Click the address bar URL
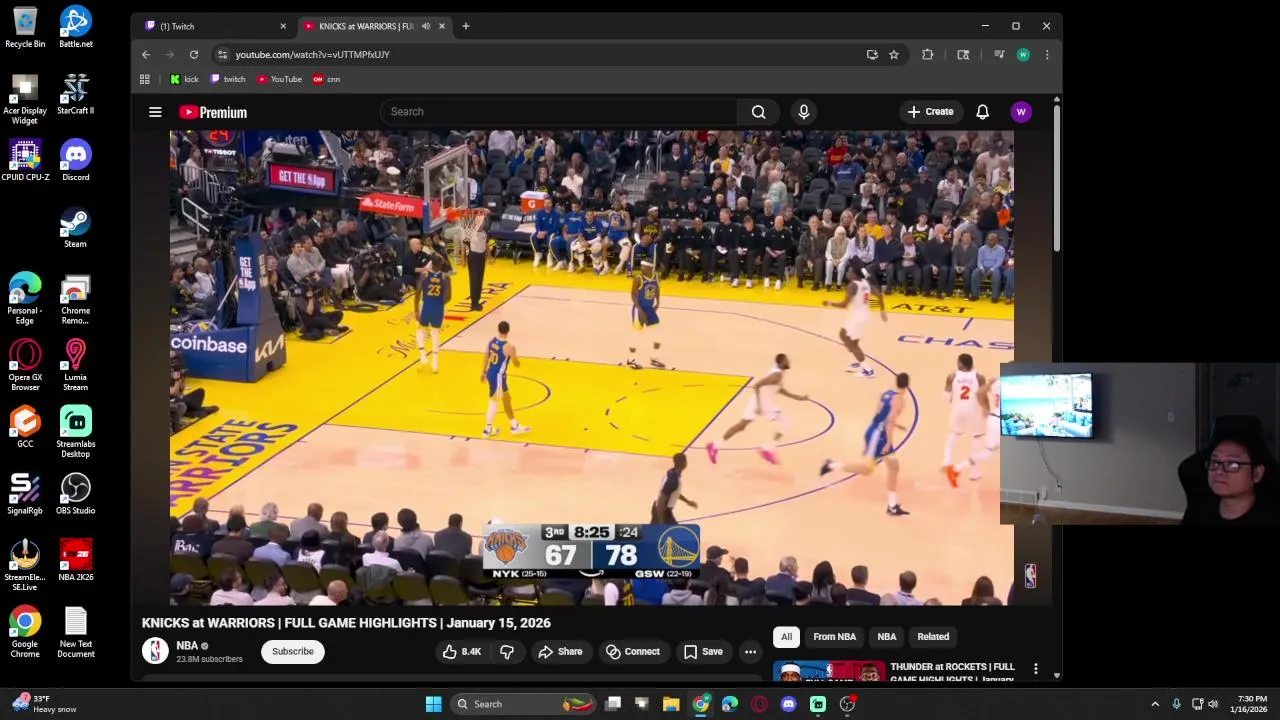Viewport: 1280px width, 720px height. click(312, 55)
